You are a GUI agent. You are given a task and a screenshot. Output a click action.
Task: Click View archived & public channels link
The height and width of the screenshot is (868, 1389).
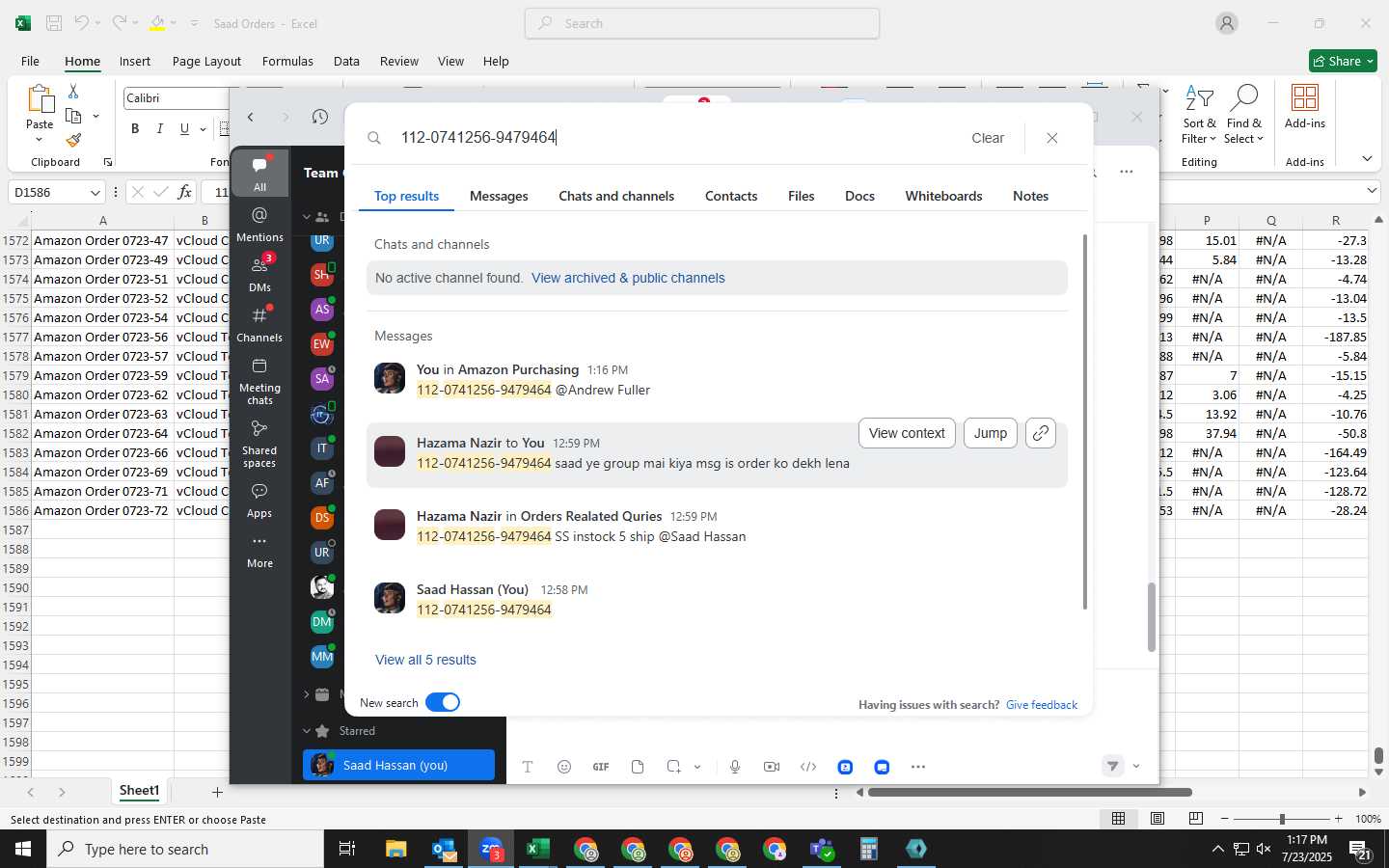point(628,278)
